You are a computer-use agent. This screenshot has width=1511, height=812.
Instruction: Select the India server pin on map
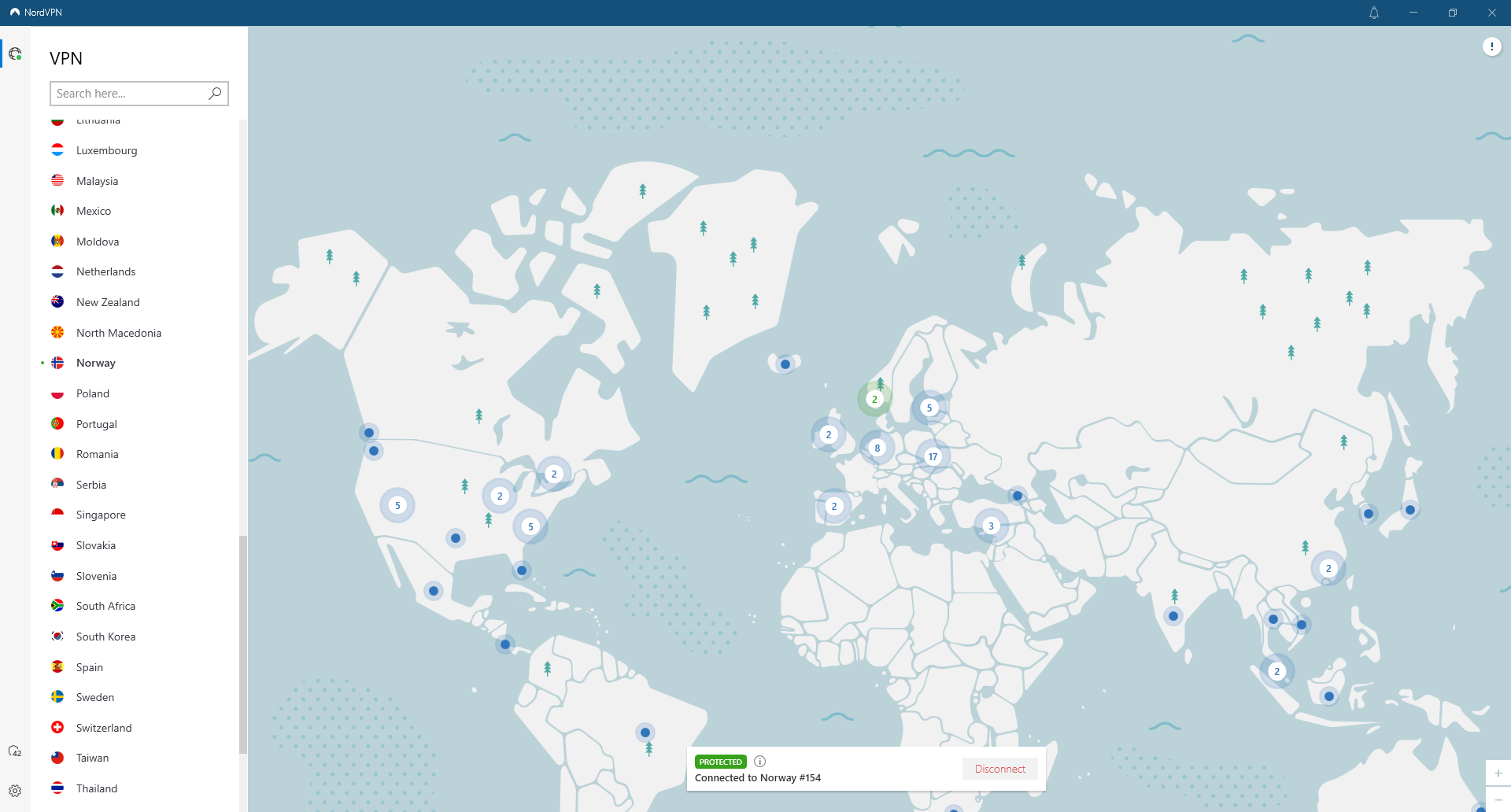(1173, 616)
